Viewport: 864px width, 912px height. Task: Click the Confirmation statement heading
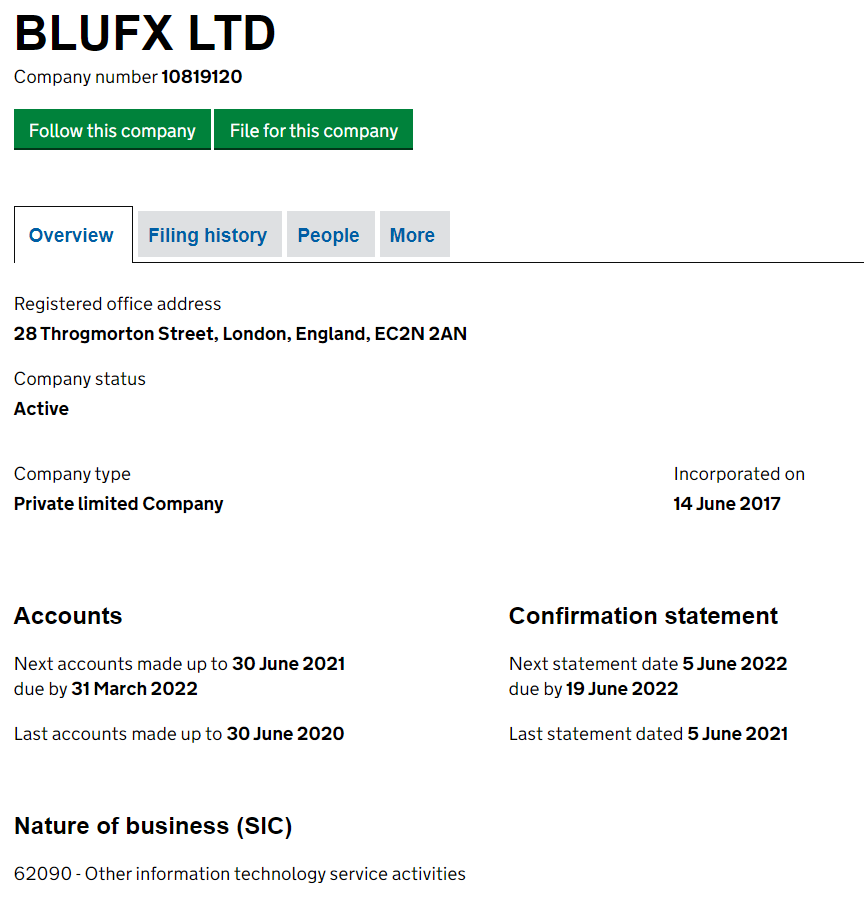click(x=643, y=616)
